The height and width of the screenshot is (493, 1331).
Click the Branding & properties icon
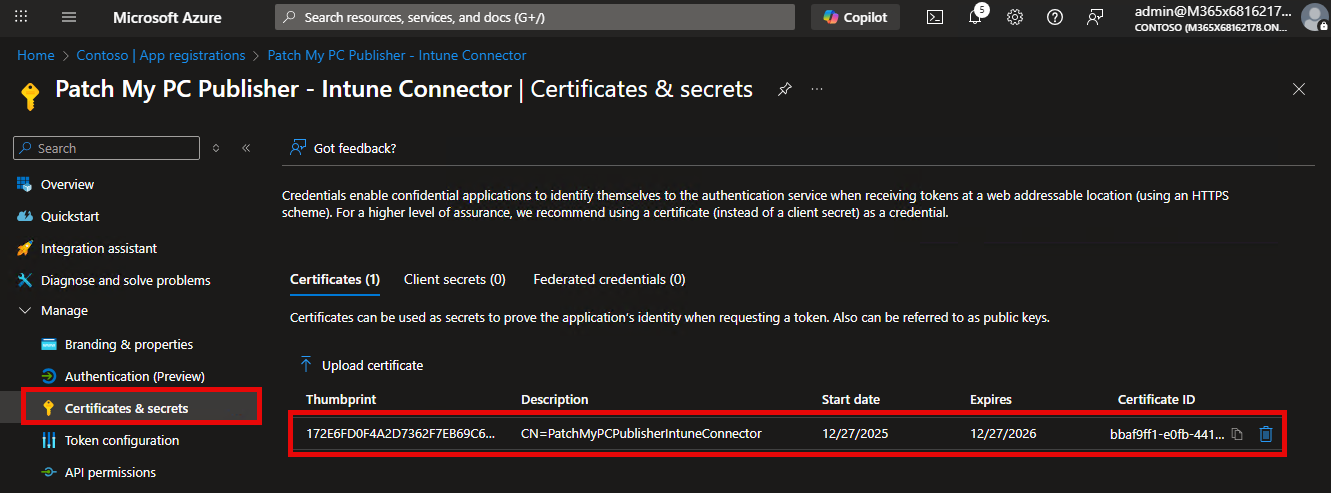pos(49,344)
